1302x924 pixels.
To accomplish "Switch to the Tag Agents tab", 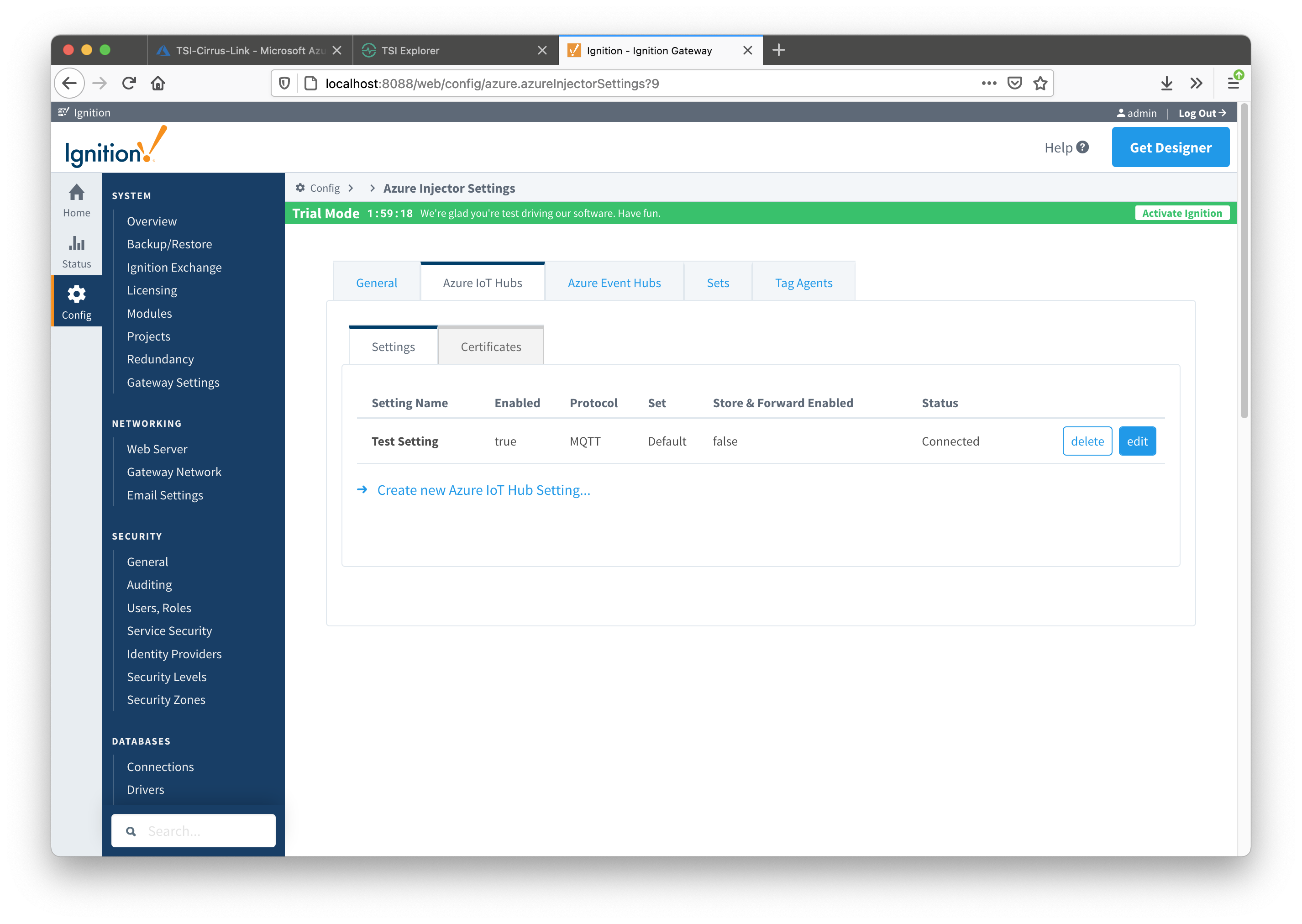I will tap(803, 283).
